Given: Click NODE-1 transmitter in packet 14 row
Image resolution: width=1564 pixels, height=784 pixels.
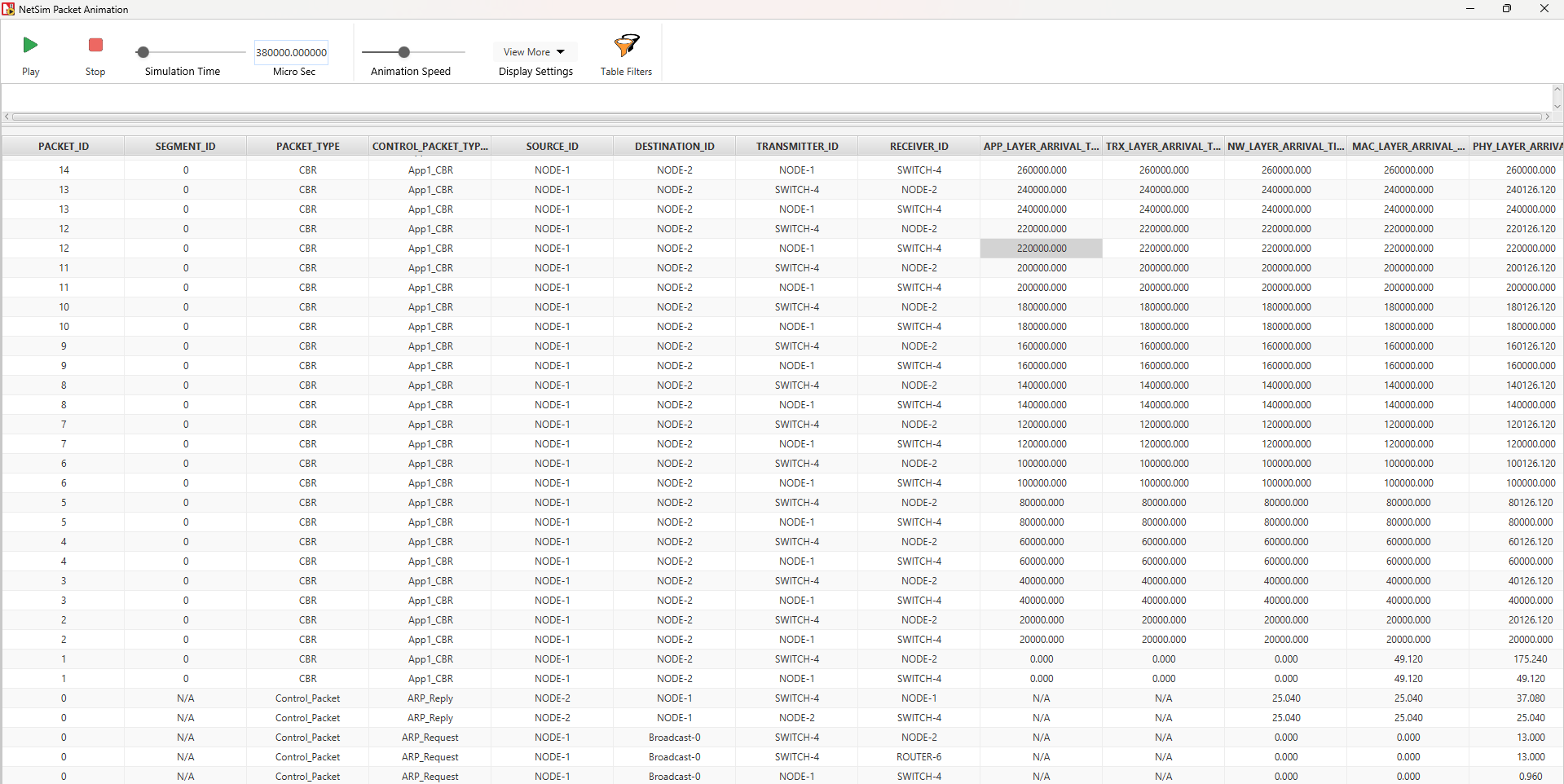Looking at the screenshot, I should [797, 170].
